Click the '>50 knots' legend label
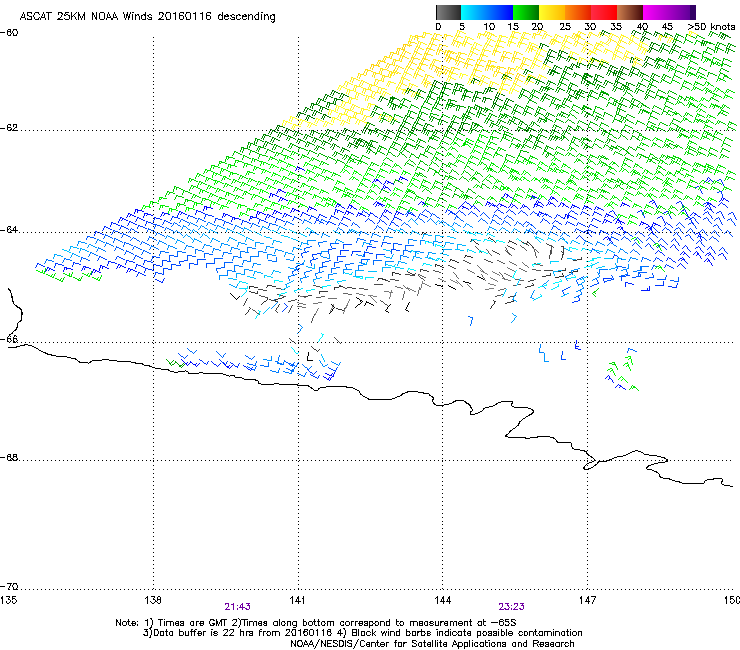 tap(711, 27)
